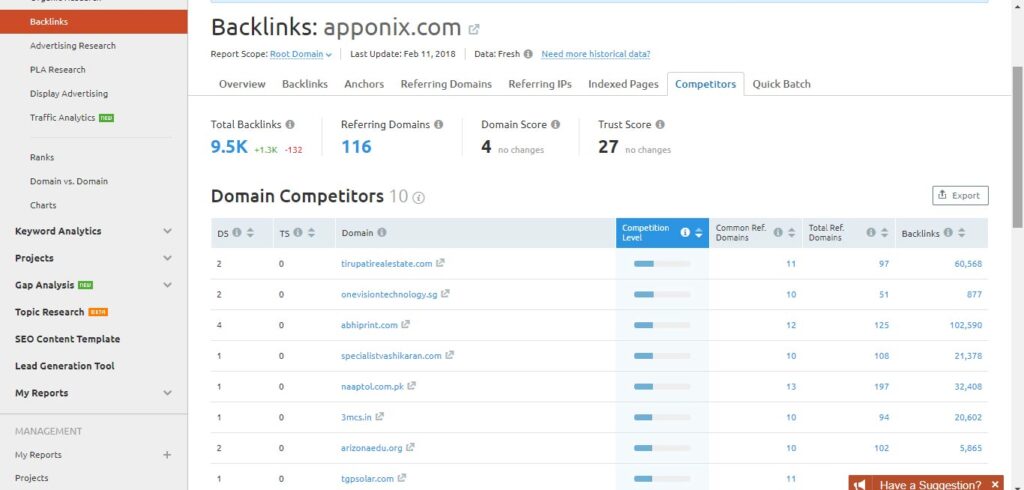Click Need more historical data link
This screenshot has width=1024, height=490.
coord(596,54)
